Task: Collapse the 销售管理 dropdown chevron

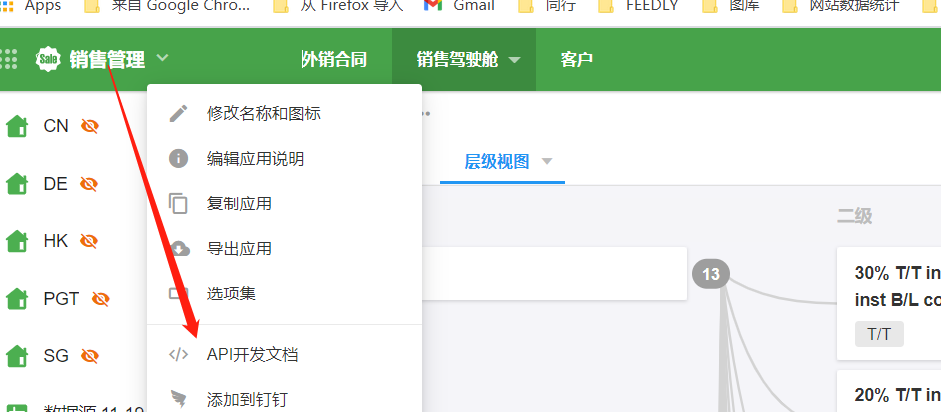Action: [163, 59]
